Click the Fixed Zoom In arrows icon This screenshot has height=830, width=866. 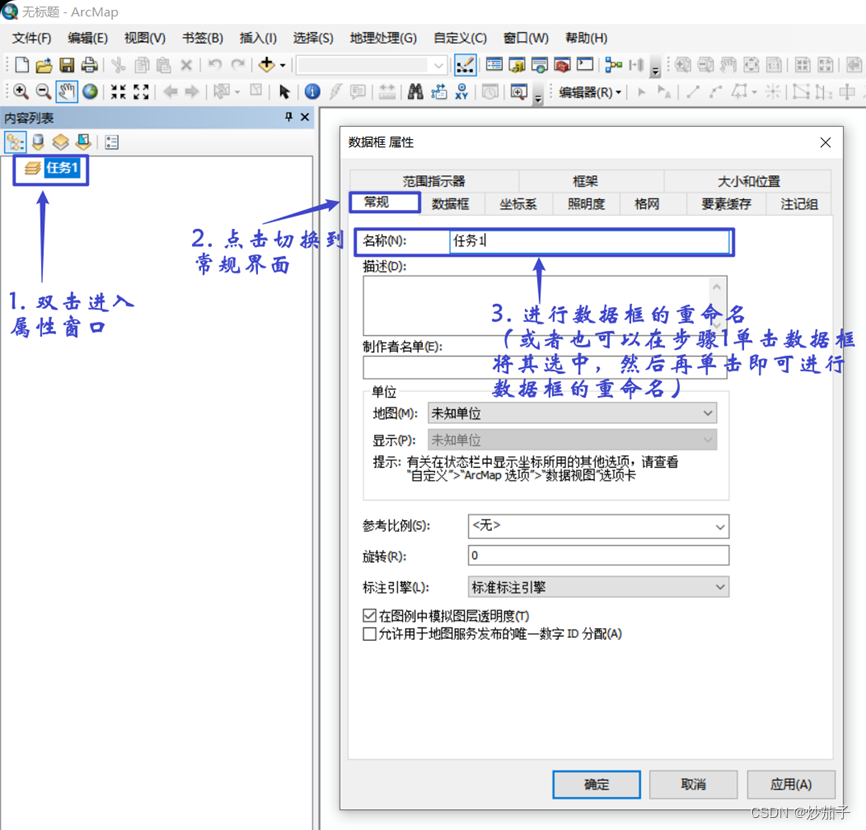(118, 92)
